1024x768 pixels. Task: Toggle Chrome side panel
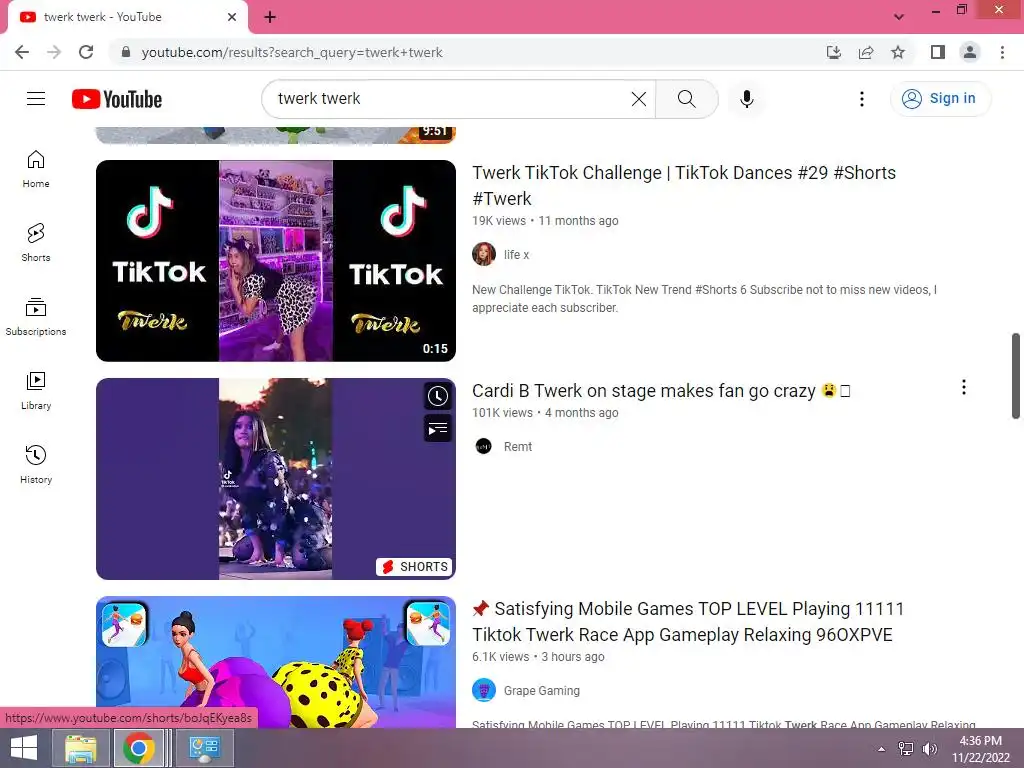click(x=938, y=52)
